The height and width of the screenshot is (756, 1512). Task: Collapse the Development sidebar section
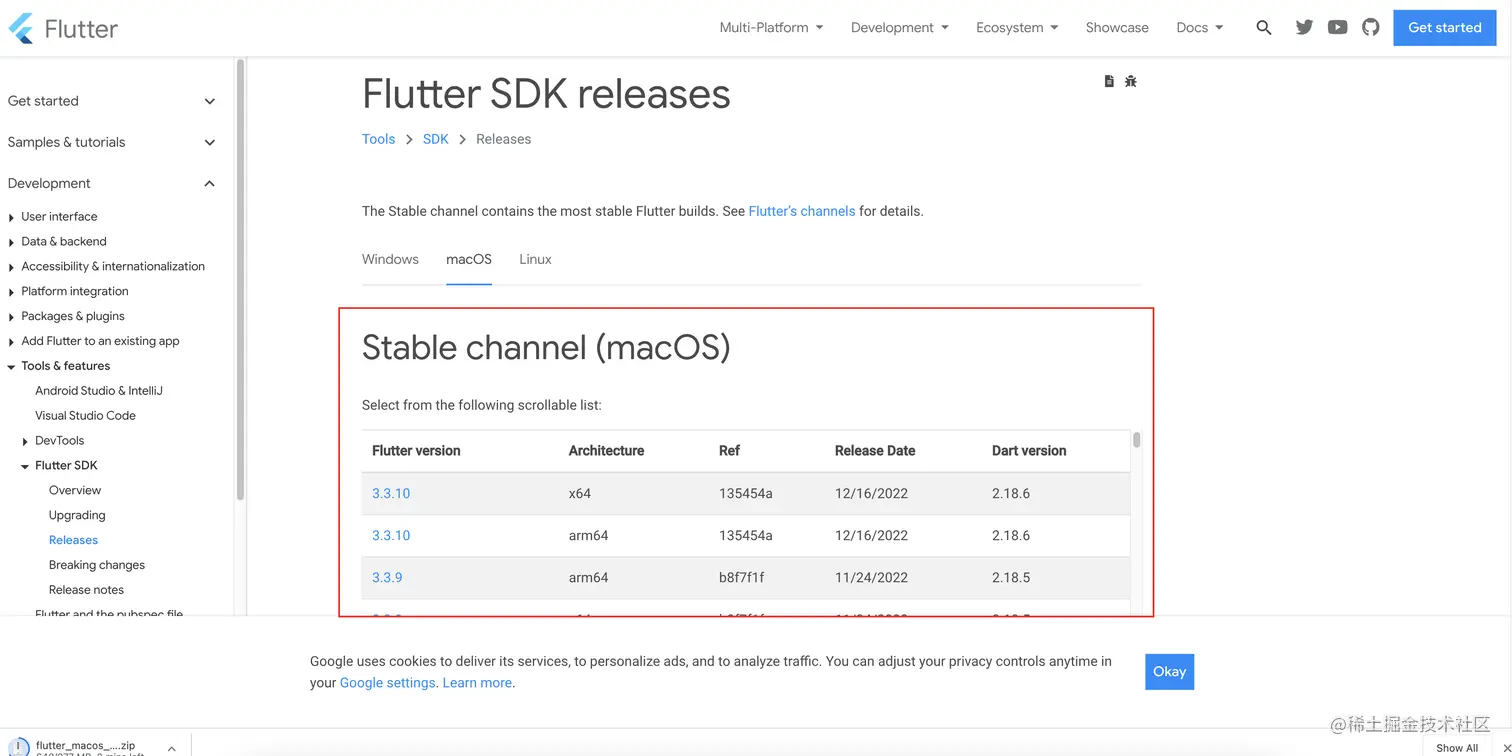pos(111,183)
